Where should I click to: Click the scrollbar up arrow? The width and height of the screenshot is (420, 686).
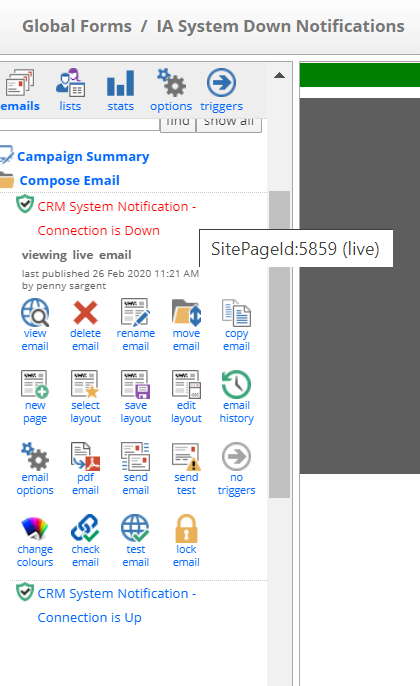point(280,75)
